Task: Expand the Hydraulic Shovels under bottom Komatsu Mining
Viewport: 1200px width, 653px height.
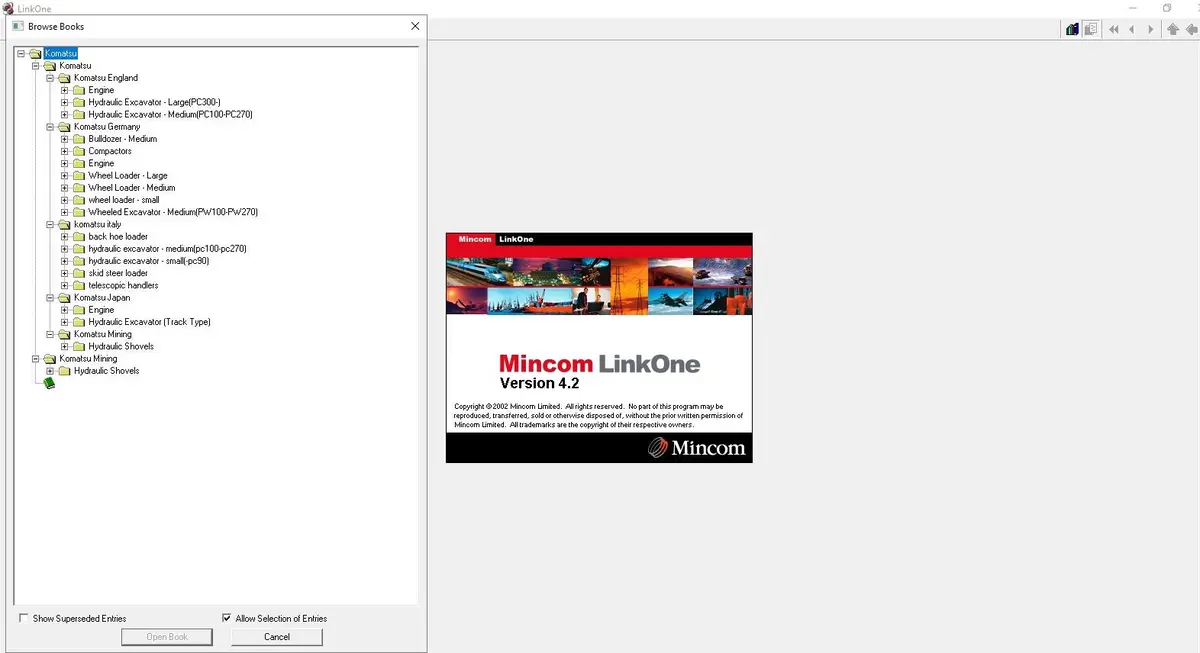Action: click(x=50, y=371)
